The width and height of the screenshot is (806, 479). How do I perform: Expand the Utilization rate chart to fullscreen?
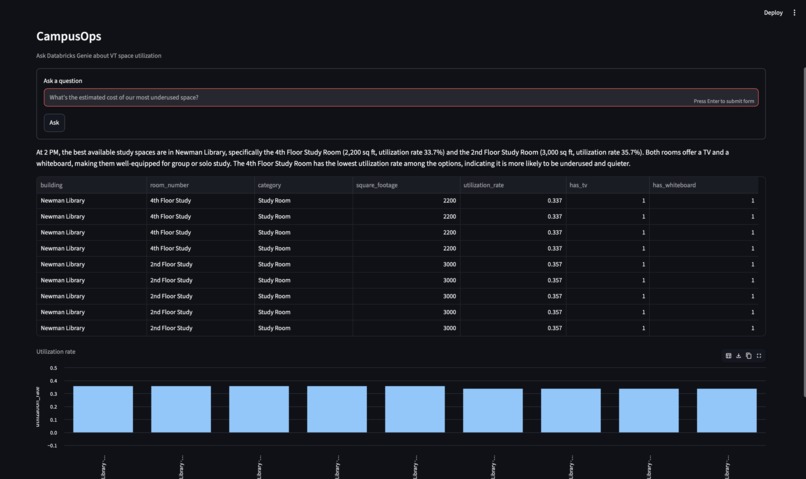tap(759, 356)
